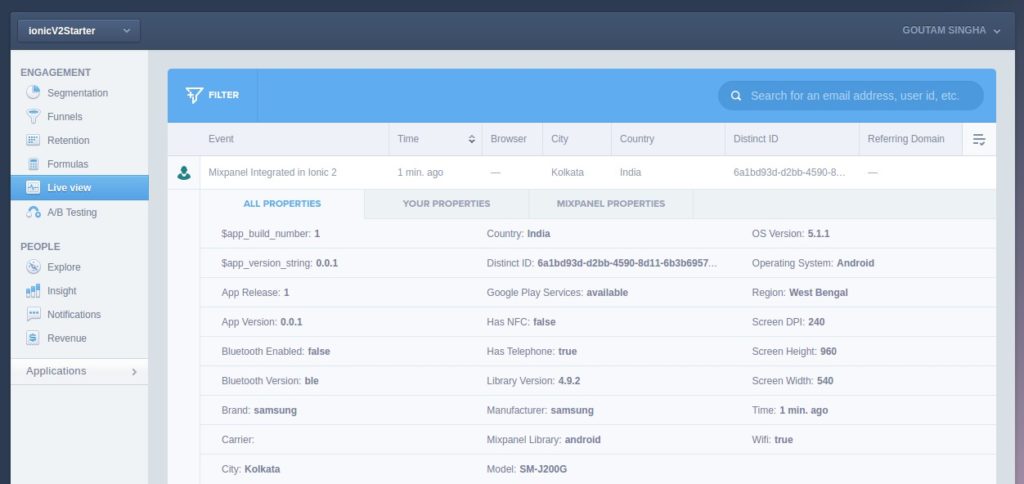Image resolution: width=1024 pixels, height=484 pixels.
Task: Open A/B Testing in the sidebar
Action: [72, 212]
